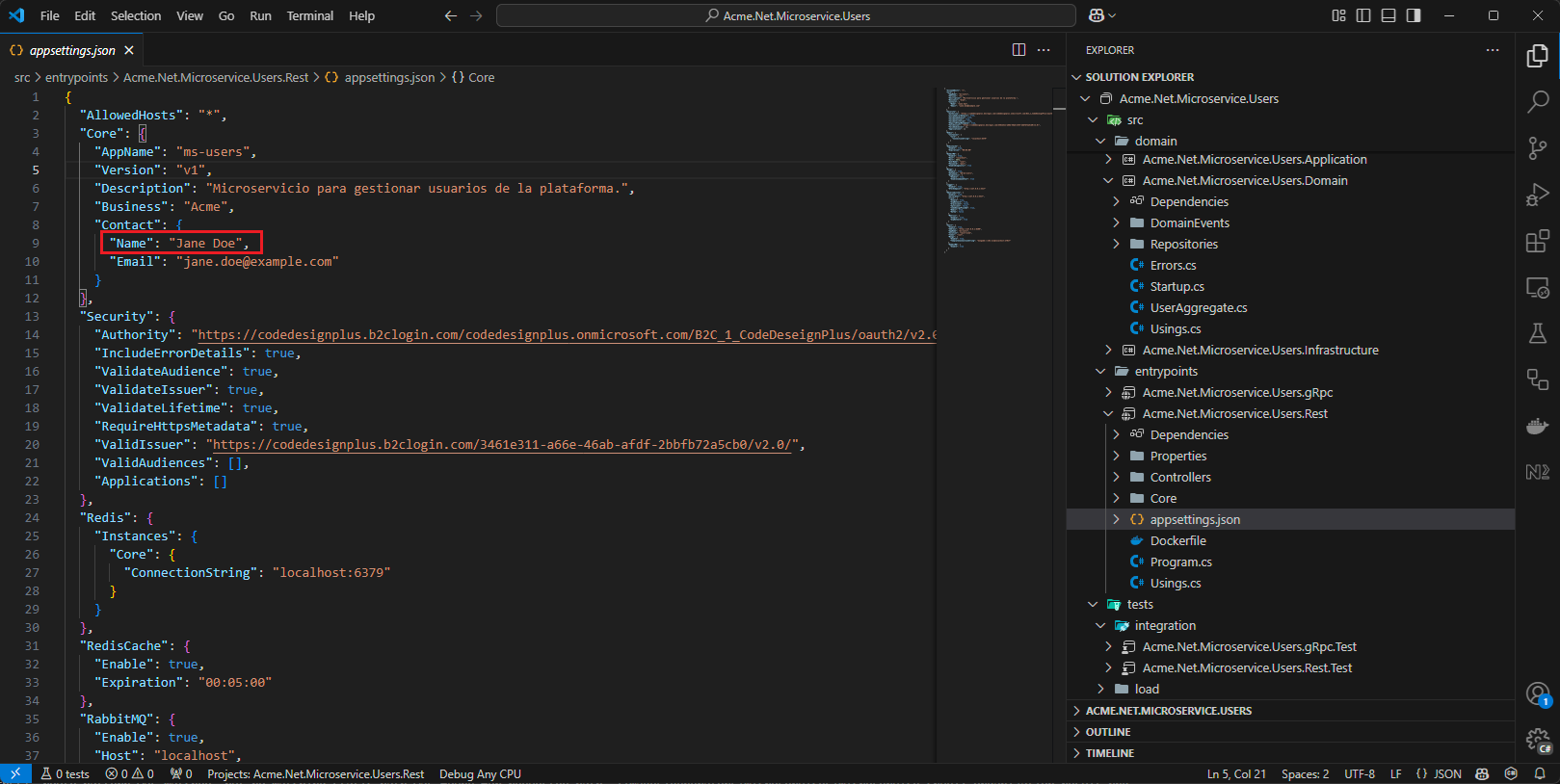Screen dimensions: 1560x784
Task: Open Dockerfile in the solution tree
Action: 1177,541
